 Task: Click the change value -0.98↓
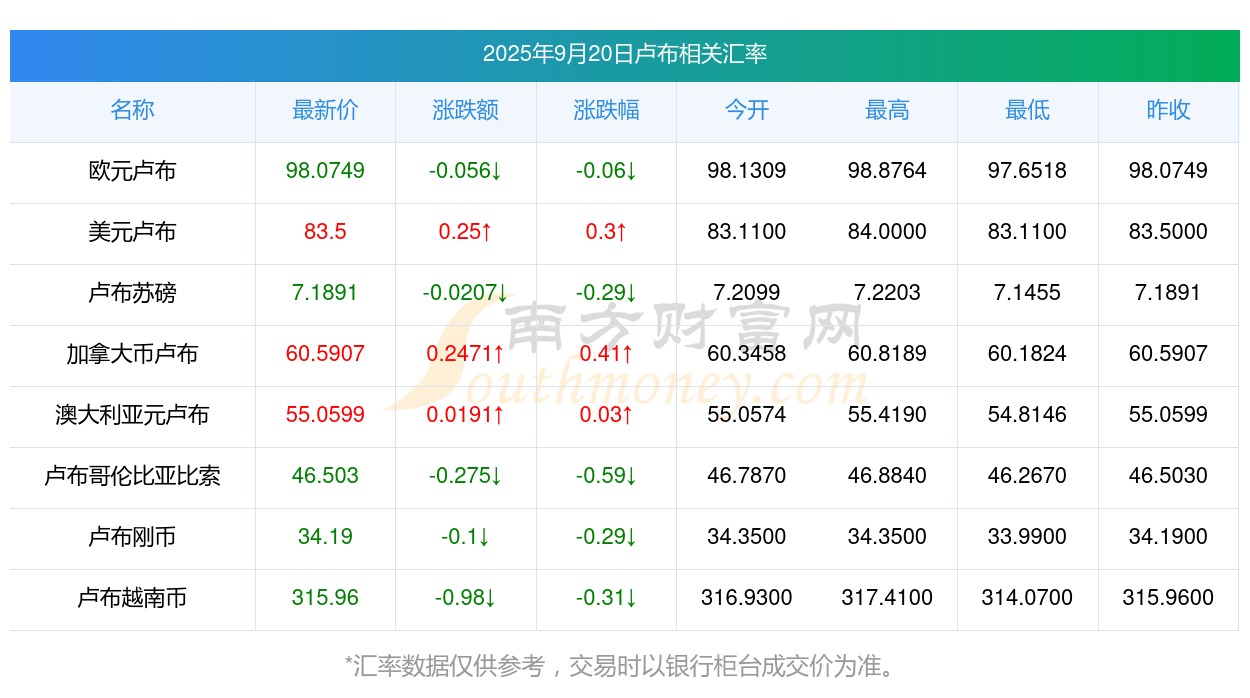pos(465,598)
